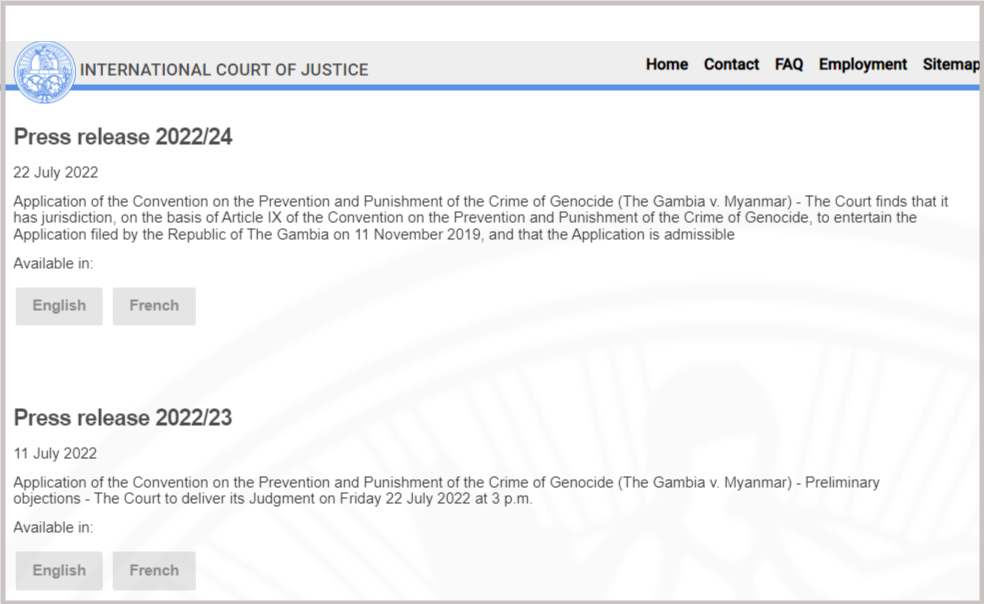Open French version of Press release 2022/24
Viewport: 984px width, 604px height.
click(x=154, y=306)
